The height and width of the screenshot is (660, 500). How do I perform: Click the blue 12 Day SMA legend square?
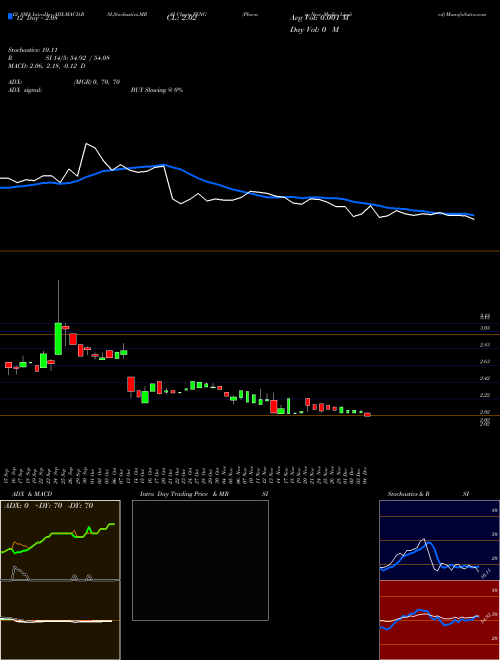click(x=10, y=17)
